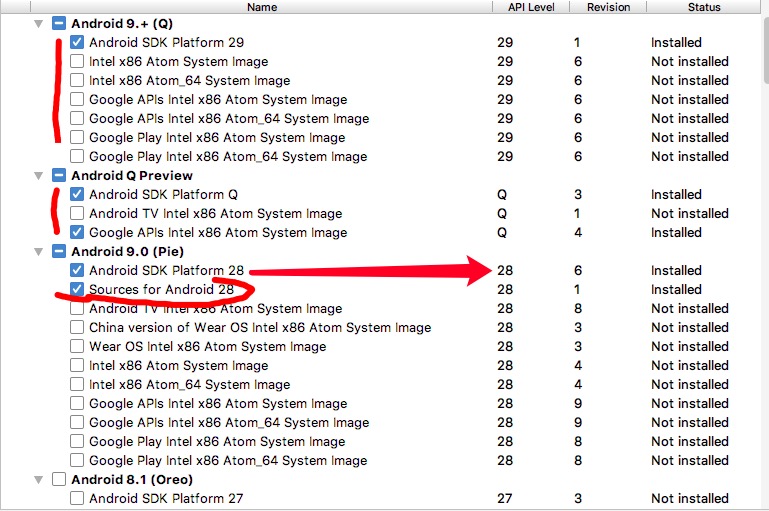Check Google Play Intel x86 Atom API 29
Screen dimensions: 769x511
point(77,137)
